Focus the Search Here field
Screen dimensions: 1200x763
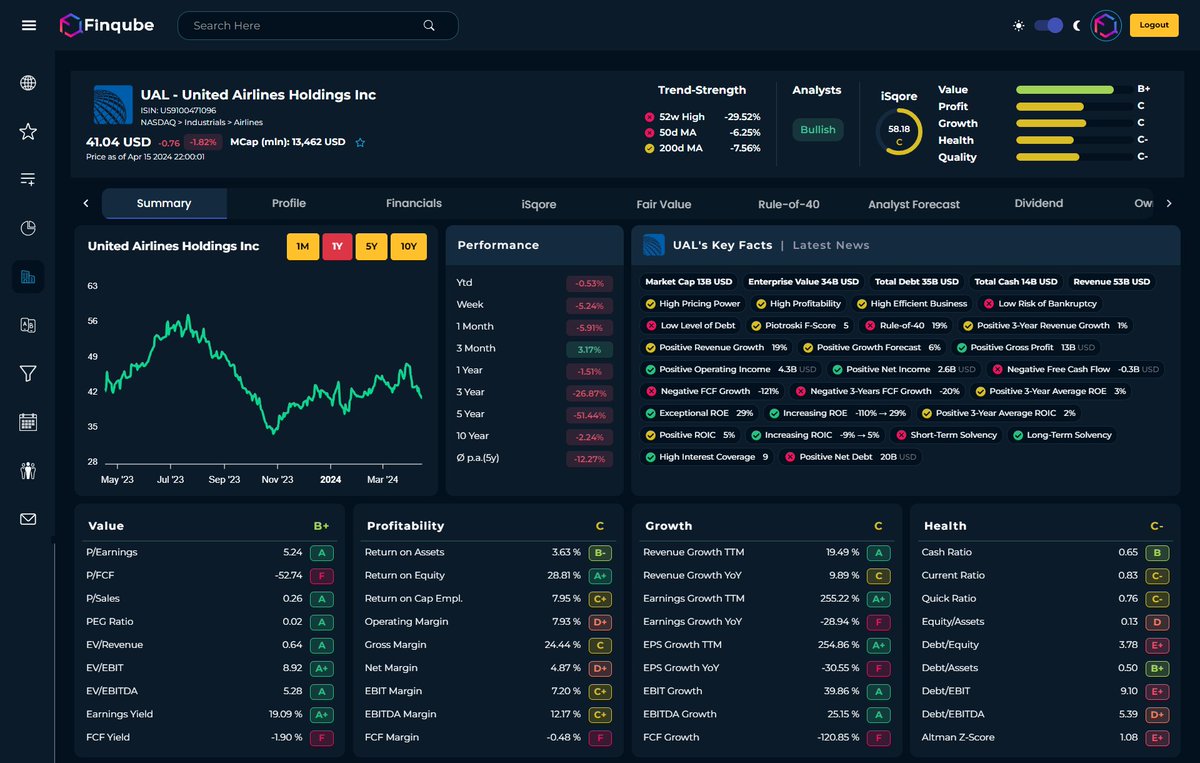coord(318,25)
